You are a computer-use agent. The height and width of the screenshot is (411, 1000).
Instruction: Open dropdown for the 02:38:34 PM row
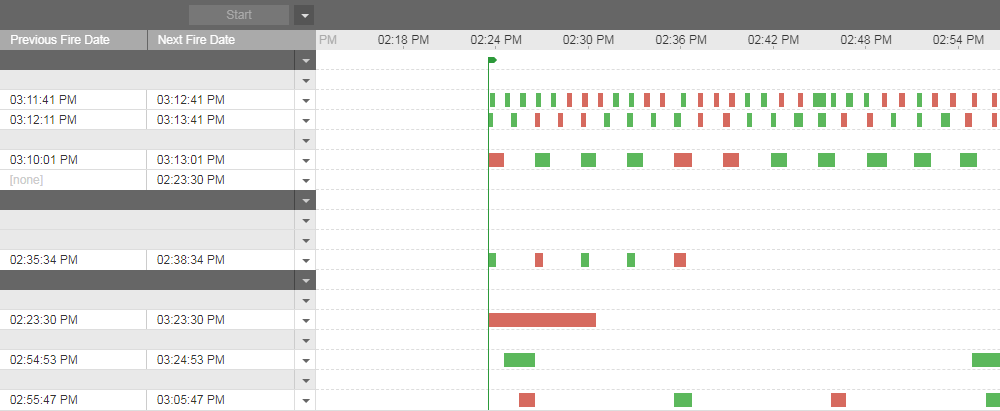[x=306, y=260]
